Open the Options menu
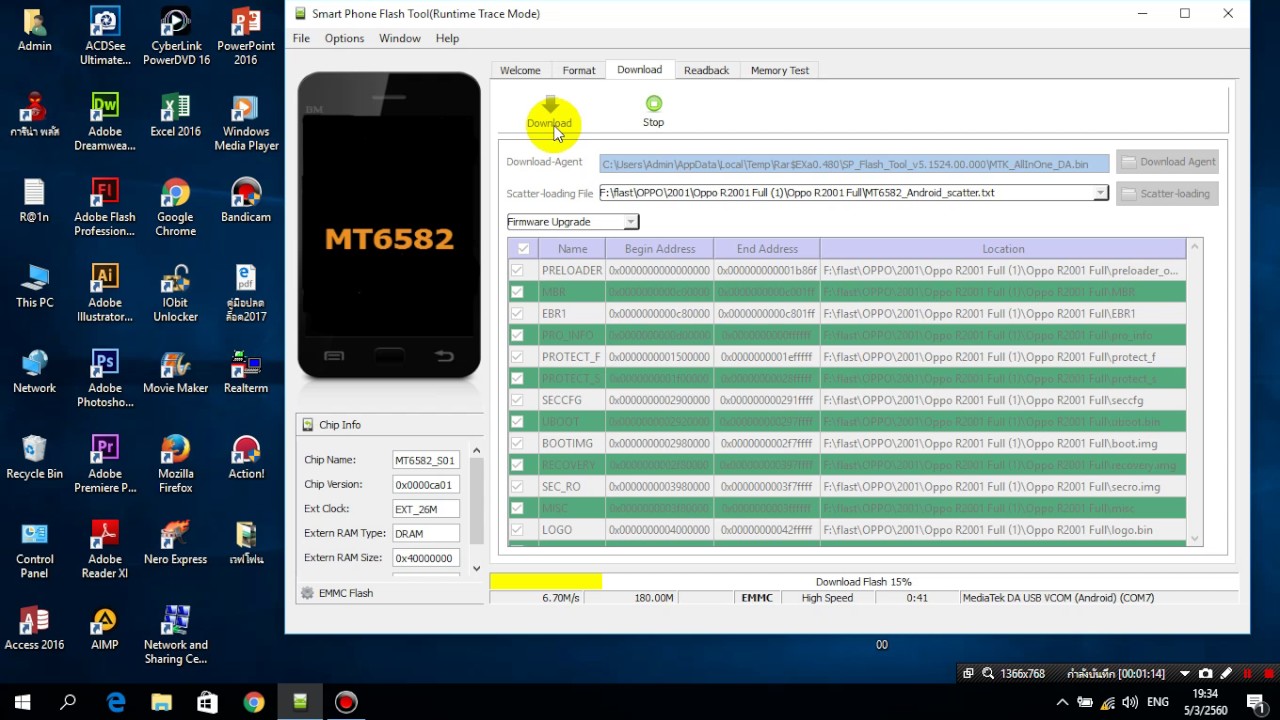This screenshot has height=720, width=1280. (x=344, y=38)
